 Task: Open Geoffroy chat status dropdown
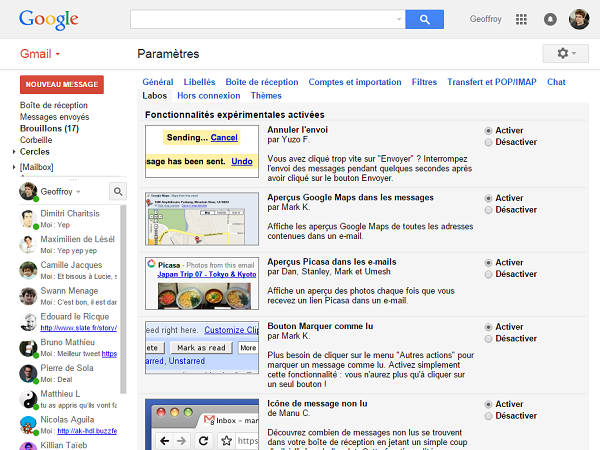tap(78, 192)
